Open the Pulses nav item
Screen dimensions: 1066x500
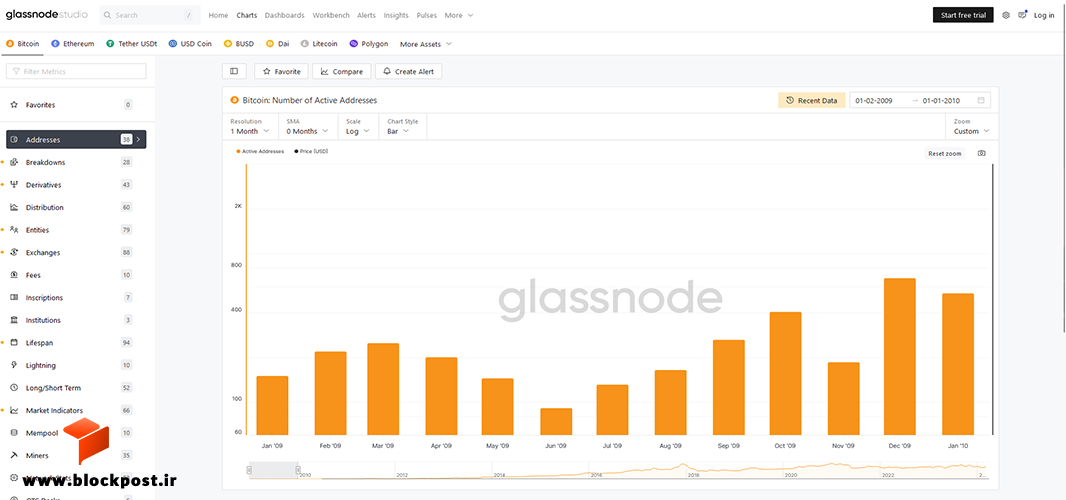coord(427,15)
